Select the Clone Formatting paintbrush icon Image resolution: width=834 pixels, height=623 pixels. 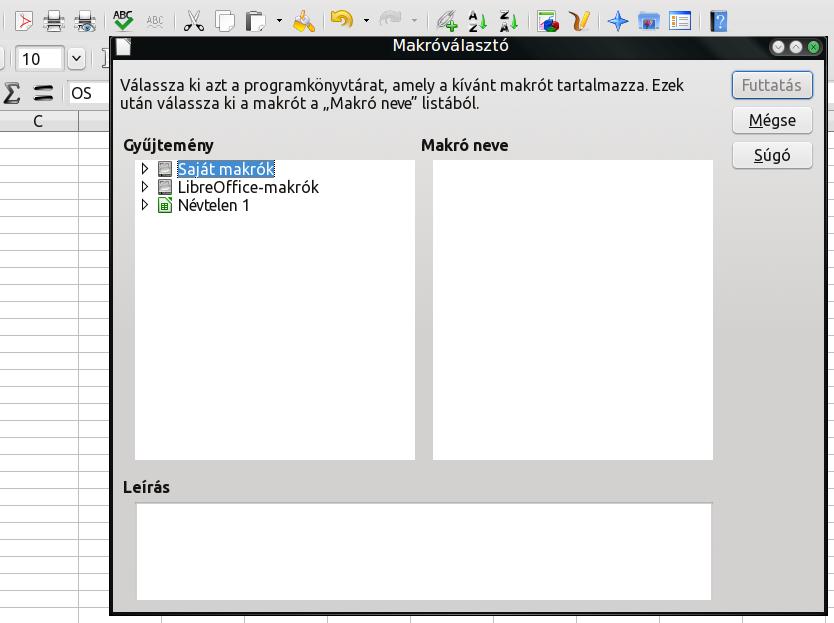tap(304, 21)
